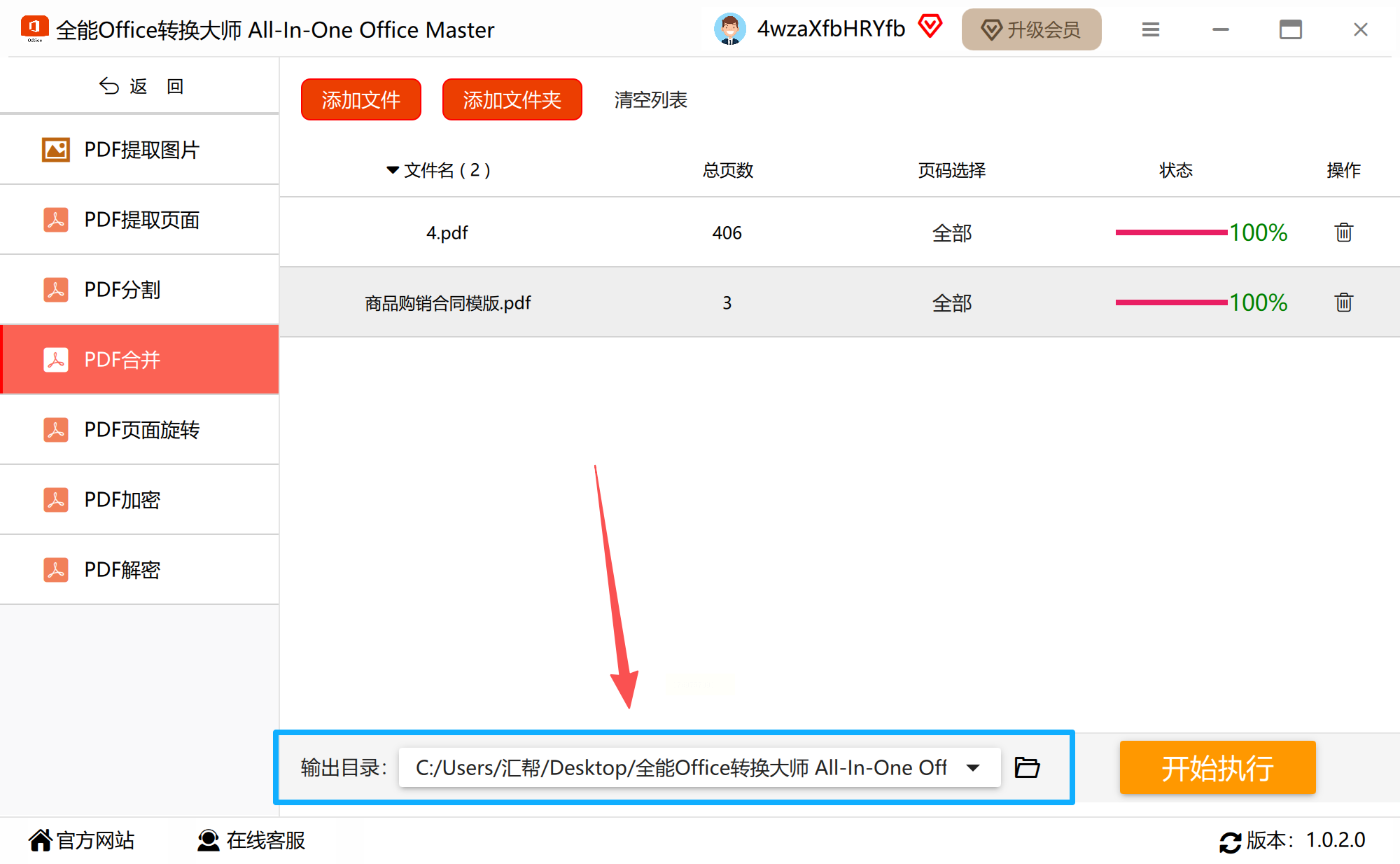Viewport: 1400px width, 864px height.
Task: Click the hamburger menu icon
Action: coord(1151,29)
